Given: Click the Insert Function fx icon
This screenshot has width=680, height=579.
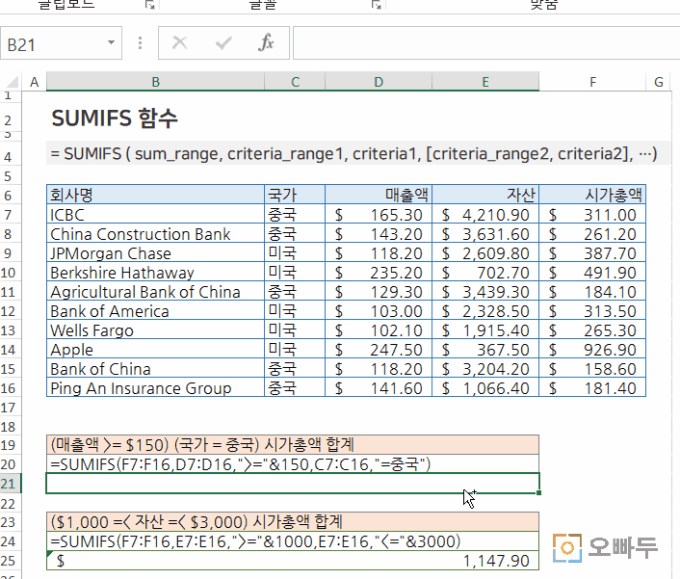Looking at the screenshot, I should (266, 43).
